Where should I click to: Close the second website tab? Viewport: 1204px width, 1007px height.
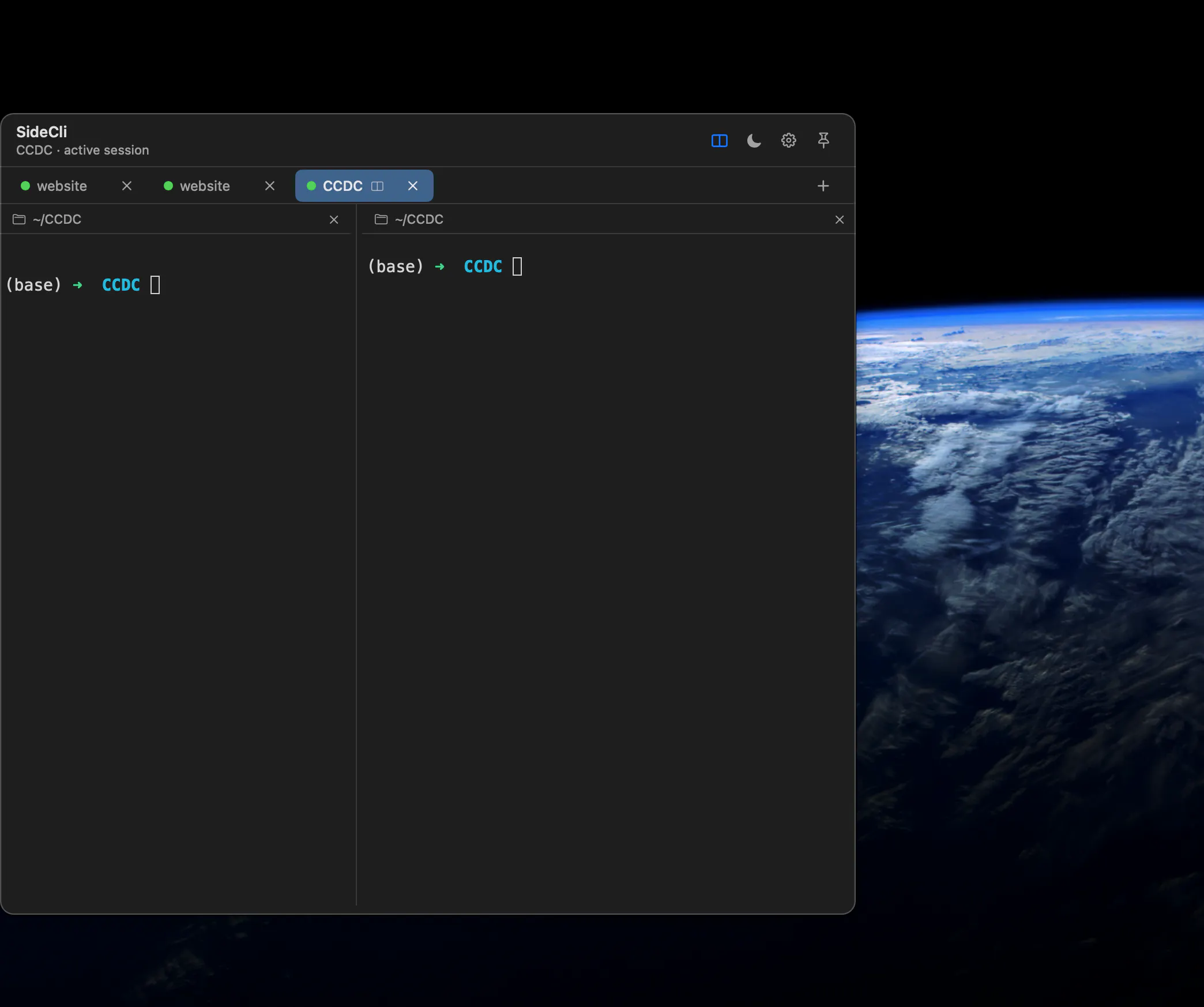coord(270,186)
